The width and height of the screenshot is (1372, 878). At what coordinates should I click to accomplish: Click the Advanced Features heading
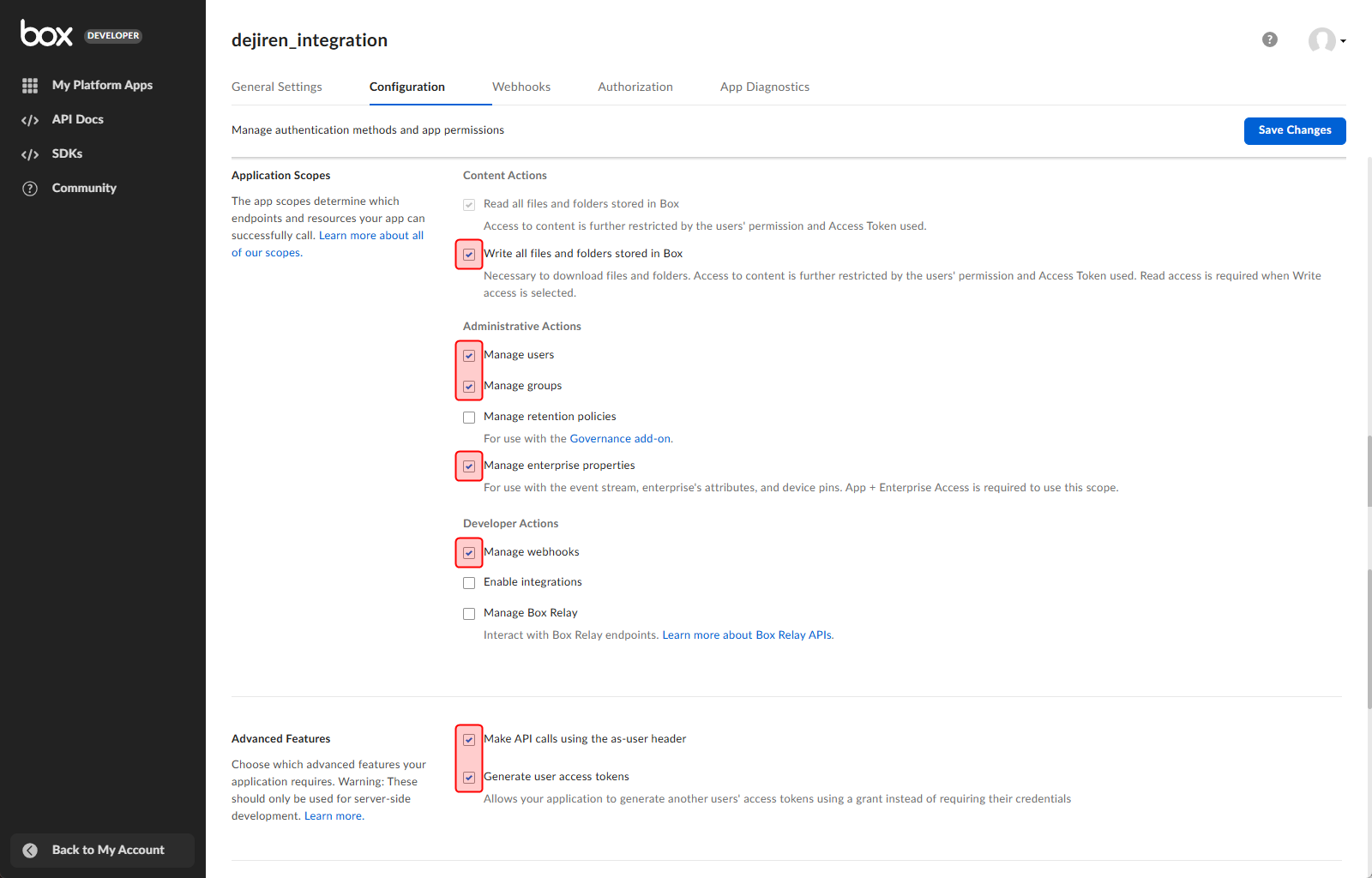[x=280, y=739]
